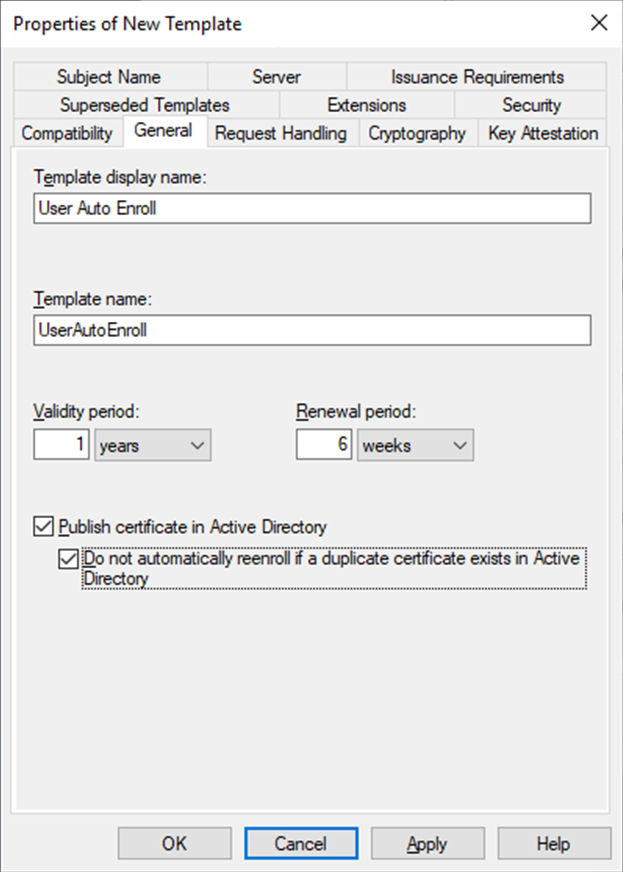Viewport: 623px width, 872px height.
Task: Switch to the Security tab
Action: 531,105
